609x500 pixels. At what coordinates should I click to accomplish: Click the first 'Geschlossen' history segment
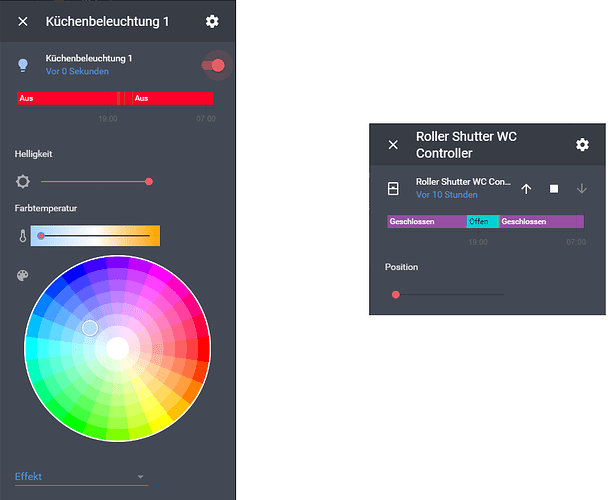(427, 221)
